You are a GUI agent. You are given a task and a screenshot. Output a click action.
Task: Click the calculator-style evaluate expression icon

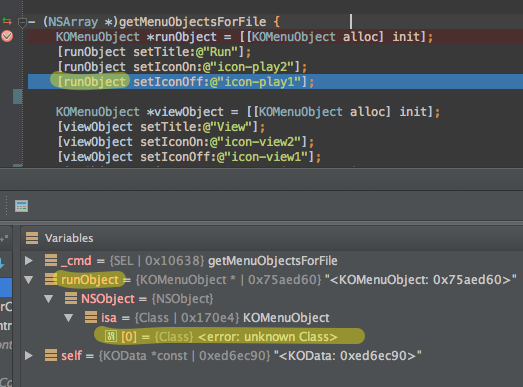click(x=21, y=206)
